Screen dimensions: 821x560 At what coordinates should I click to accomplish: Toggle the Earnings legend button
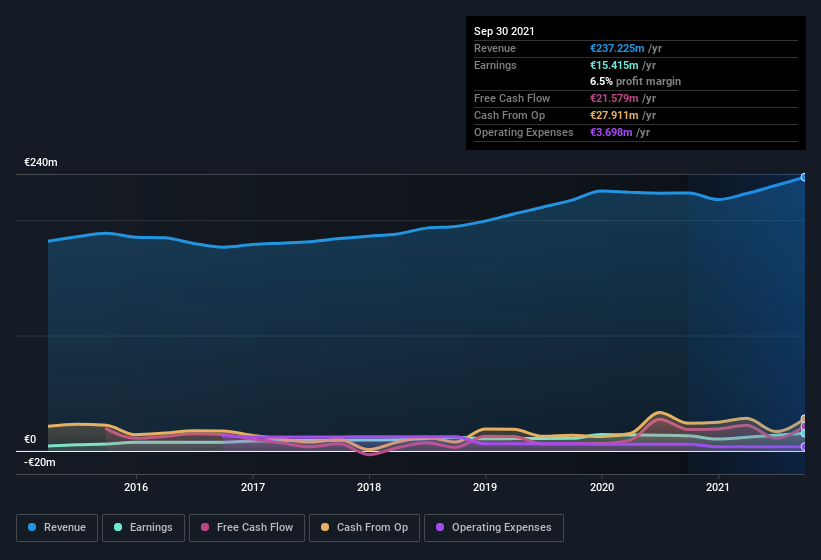tap(143, 528)
